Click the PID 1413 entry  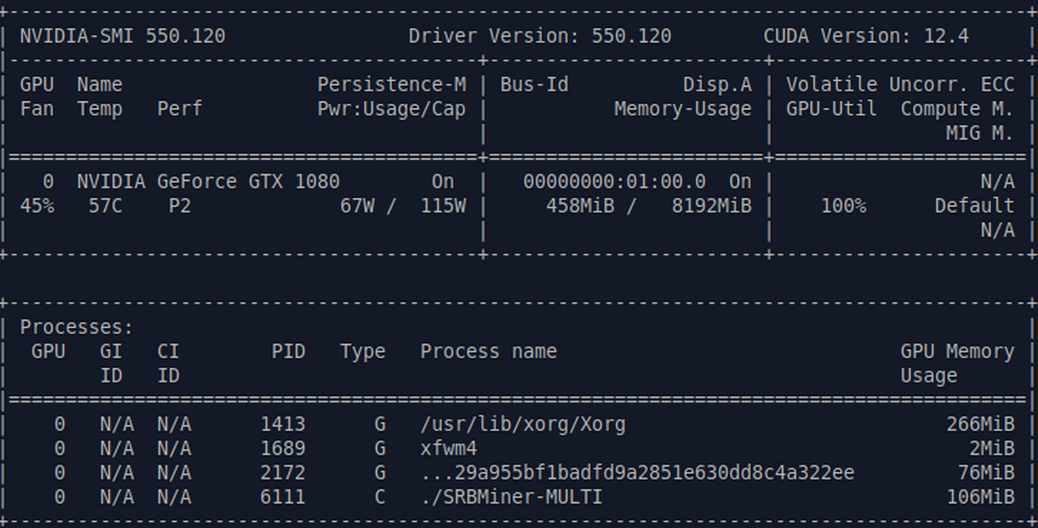[x=283, y=424]
